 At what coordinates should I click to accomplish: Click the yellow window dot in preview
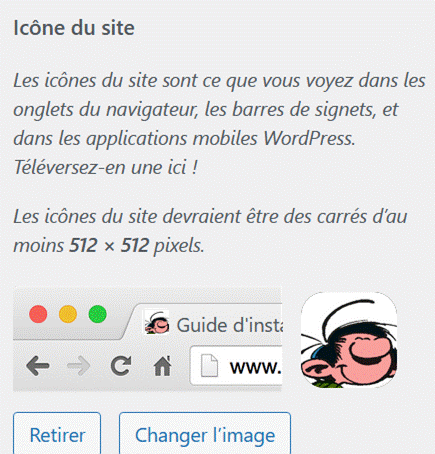pos(68,314)
